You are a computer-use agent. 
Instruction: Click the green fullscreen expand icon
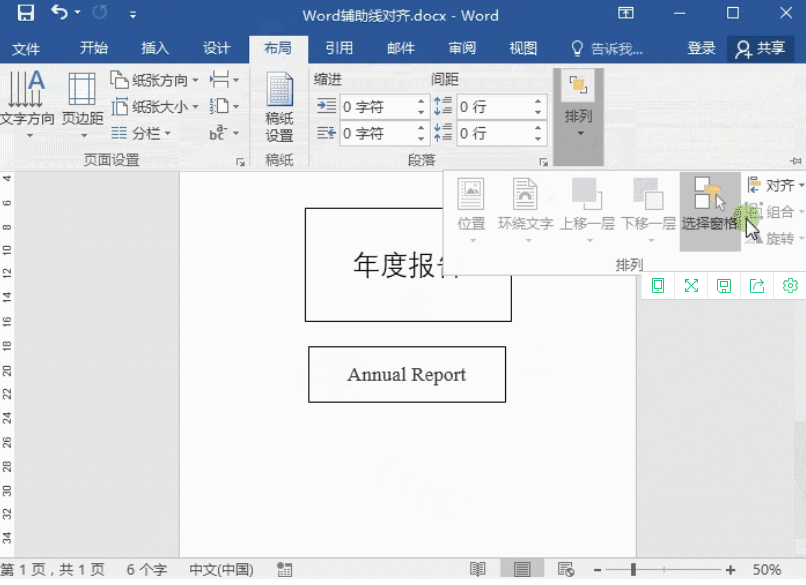pos(691,286)
